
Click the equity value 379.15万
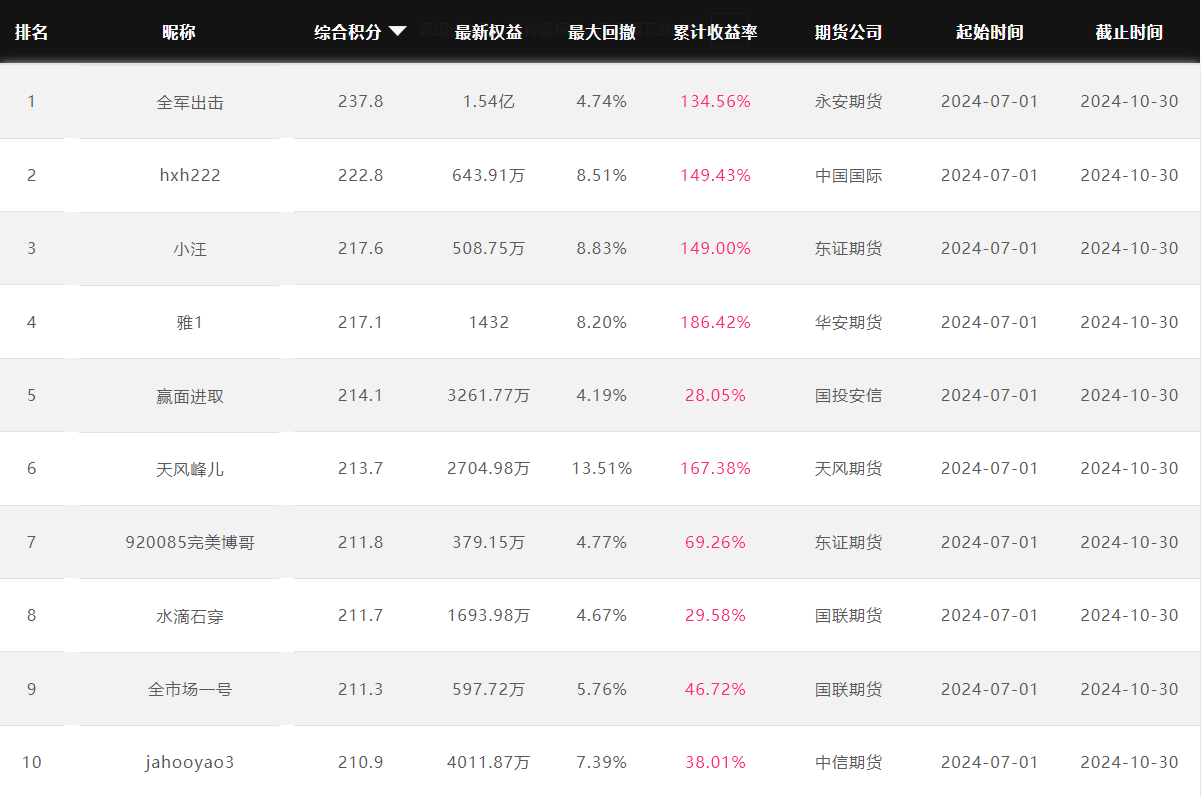coord(489,542)
